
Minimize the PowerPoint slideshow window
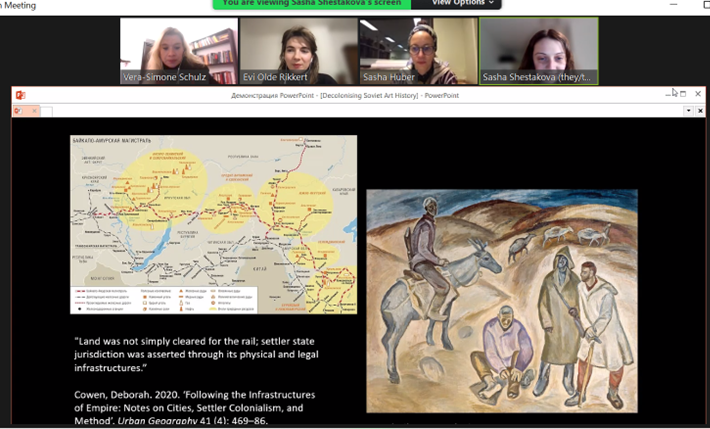pyautogui.click(x=668, y=94)
